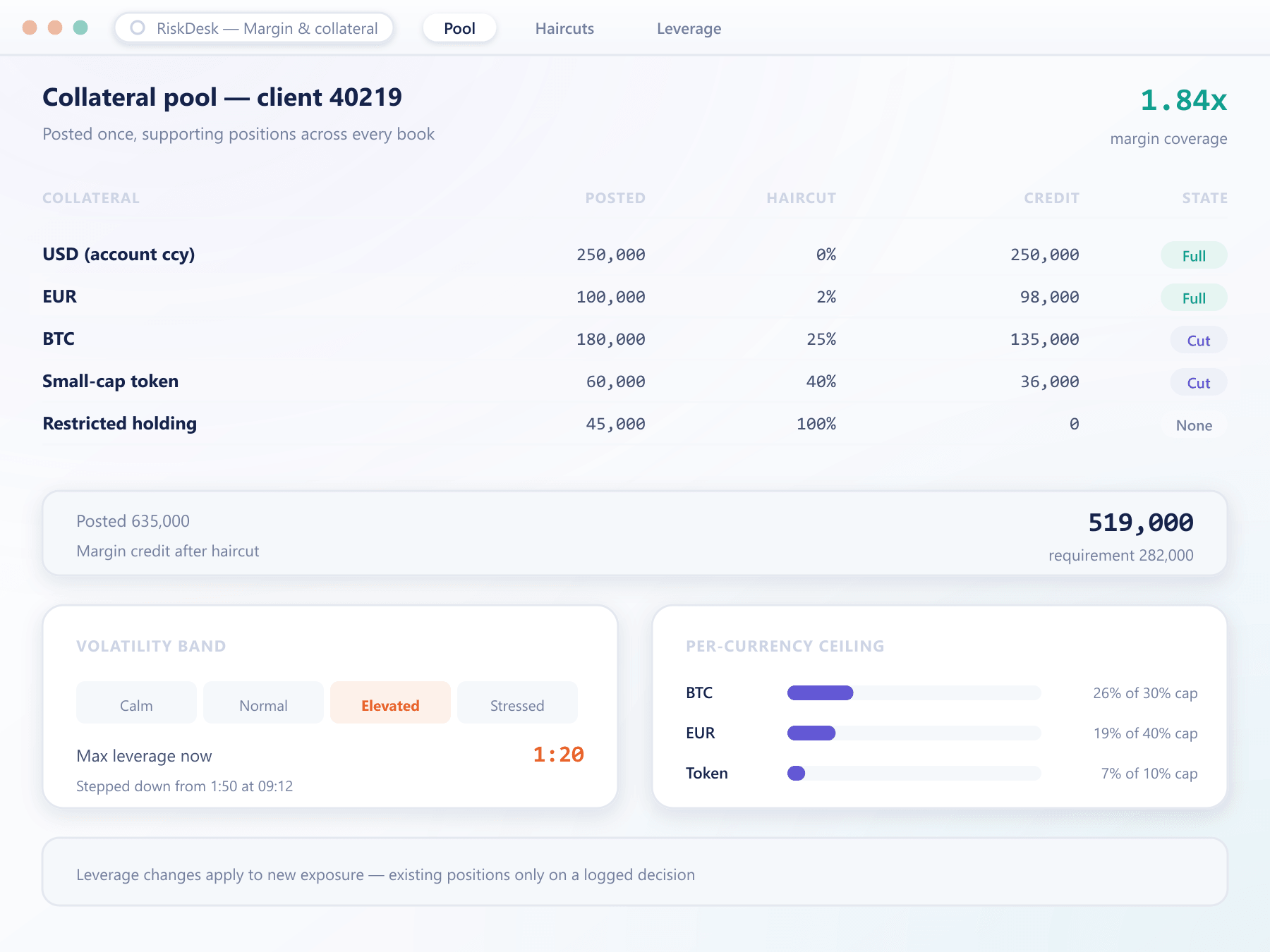This screenshot has width=1270, height=952.
Task: Click the 1.84x margin coverage value
Action: (1183, 100)
